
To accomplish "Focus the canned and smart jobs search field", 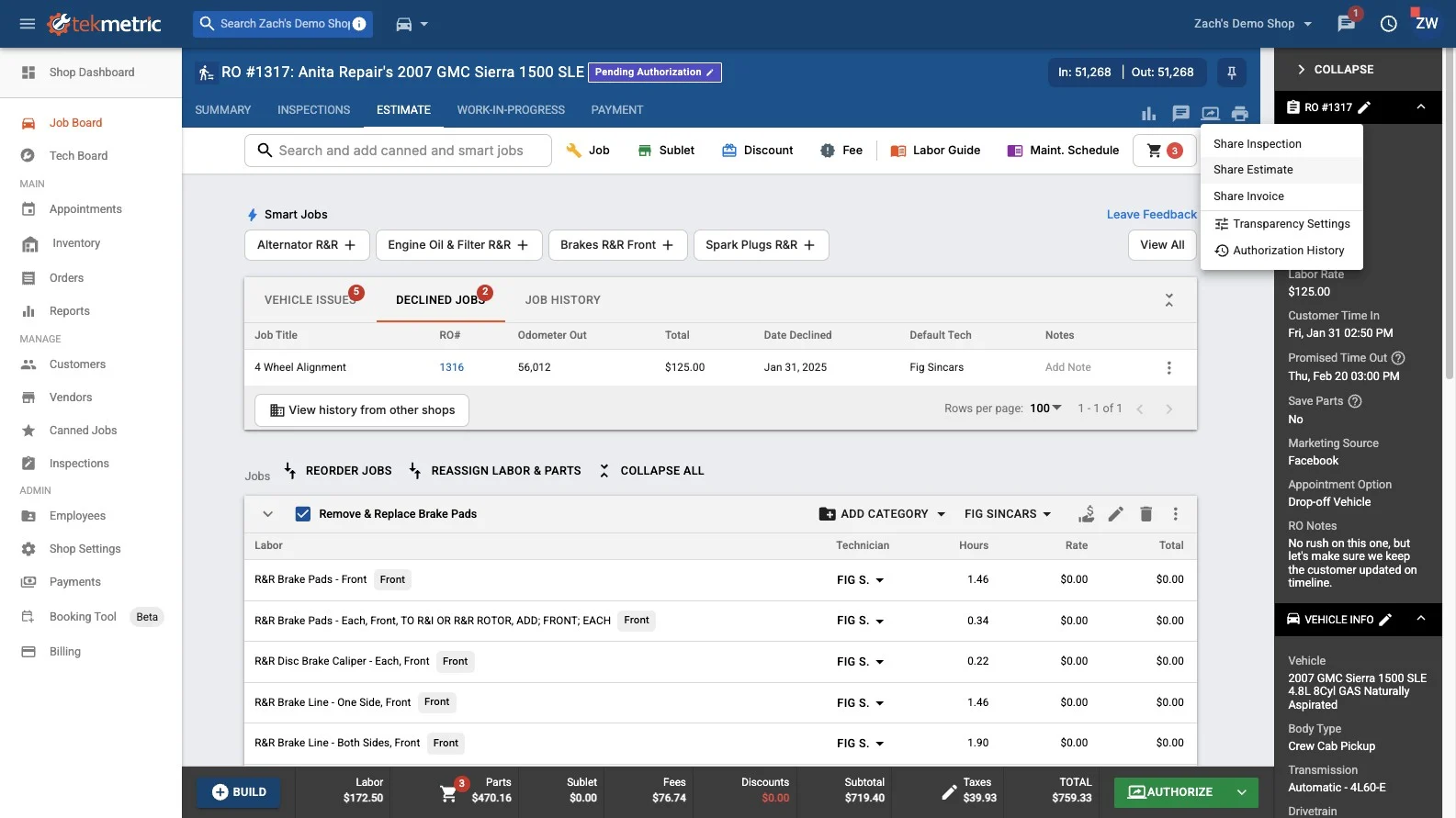I will (x=398, y=151).
